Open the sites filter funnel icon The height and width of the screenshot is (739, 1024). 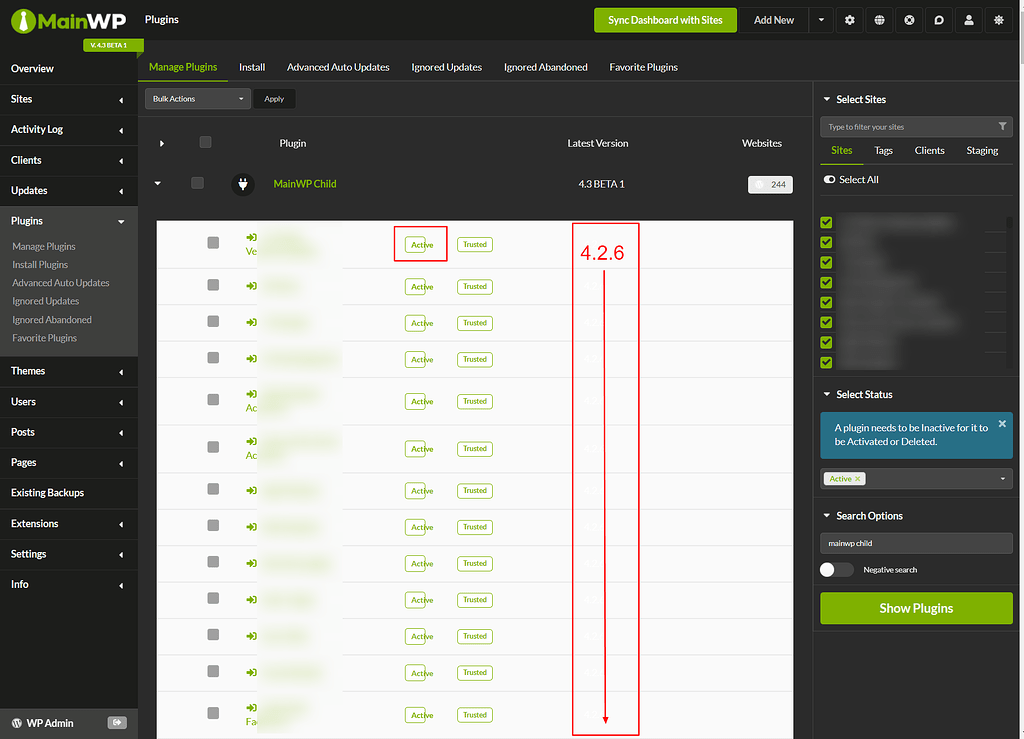click(1003, 126)
